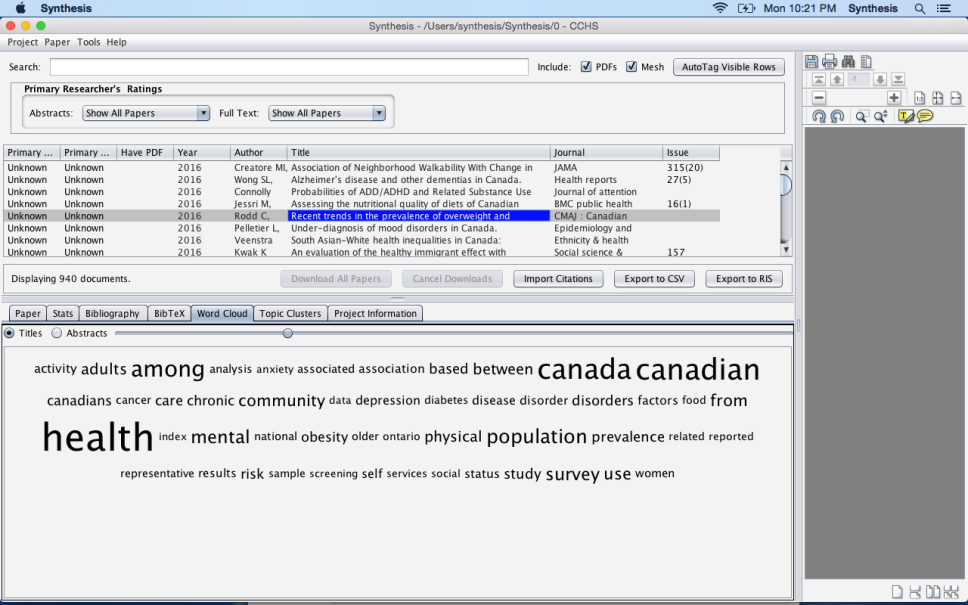968x605 pixels.
Task: Switch to the Paper tab
Action: (28, 314)
